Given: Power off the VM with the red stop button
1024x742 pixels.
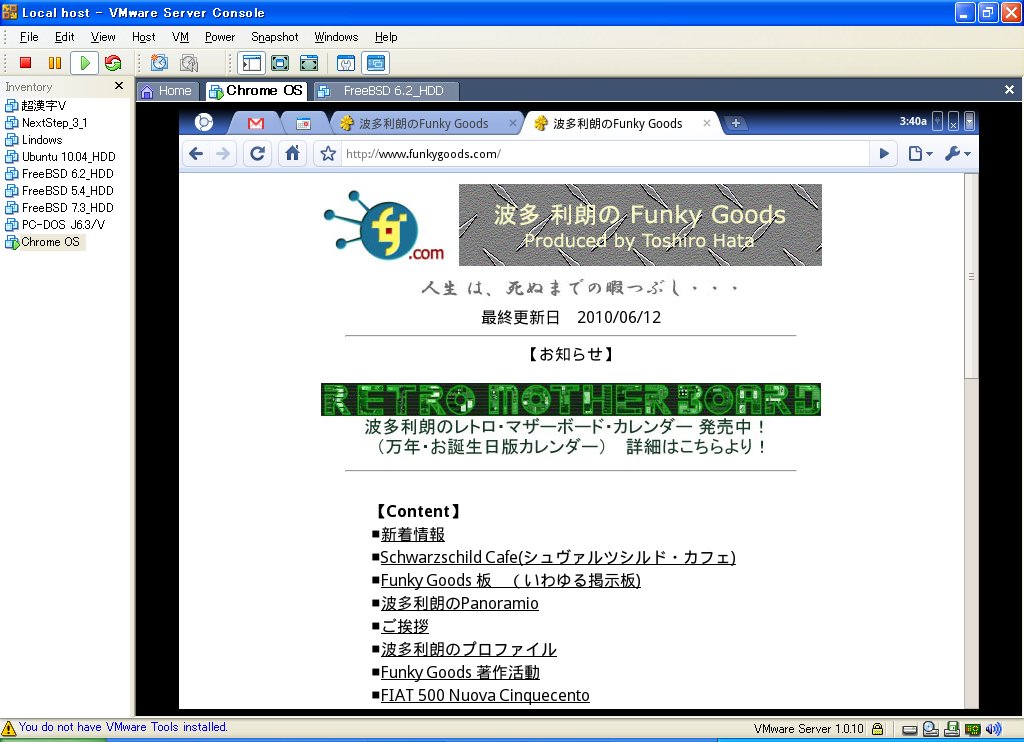Looking at the screenshot, I should pos(25,63).
